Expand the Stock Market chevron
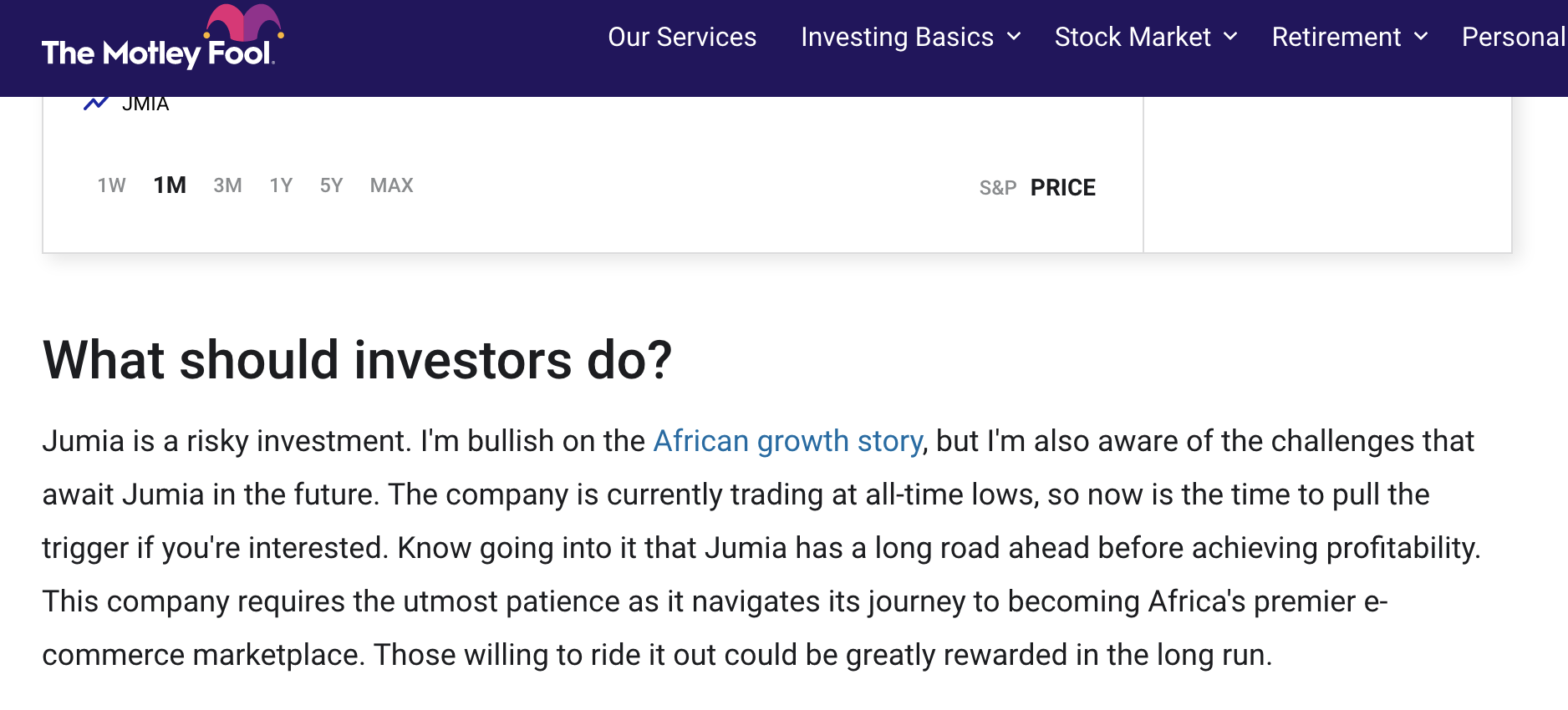Screen dimensions: 1568x710 pos(1230,37)
